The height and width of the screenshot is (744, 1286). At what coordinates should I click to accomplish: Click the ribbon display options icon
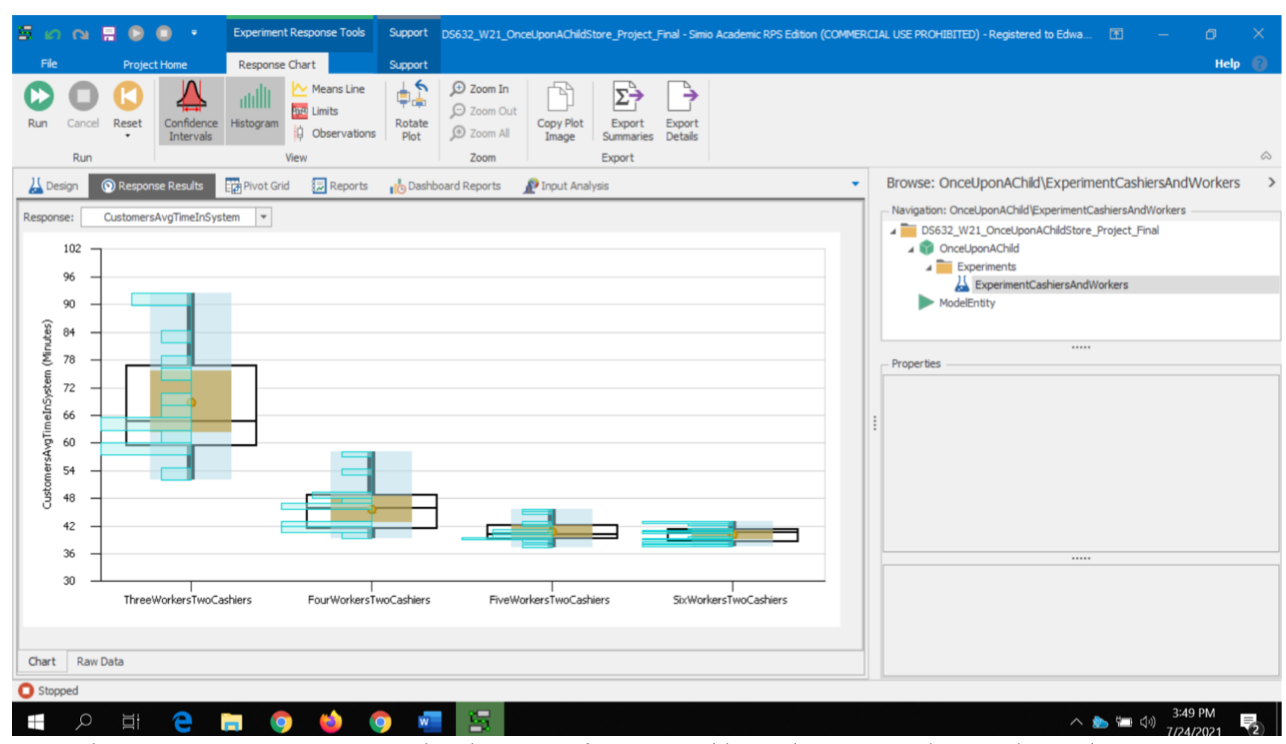(1116, 33)
